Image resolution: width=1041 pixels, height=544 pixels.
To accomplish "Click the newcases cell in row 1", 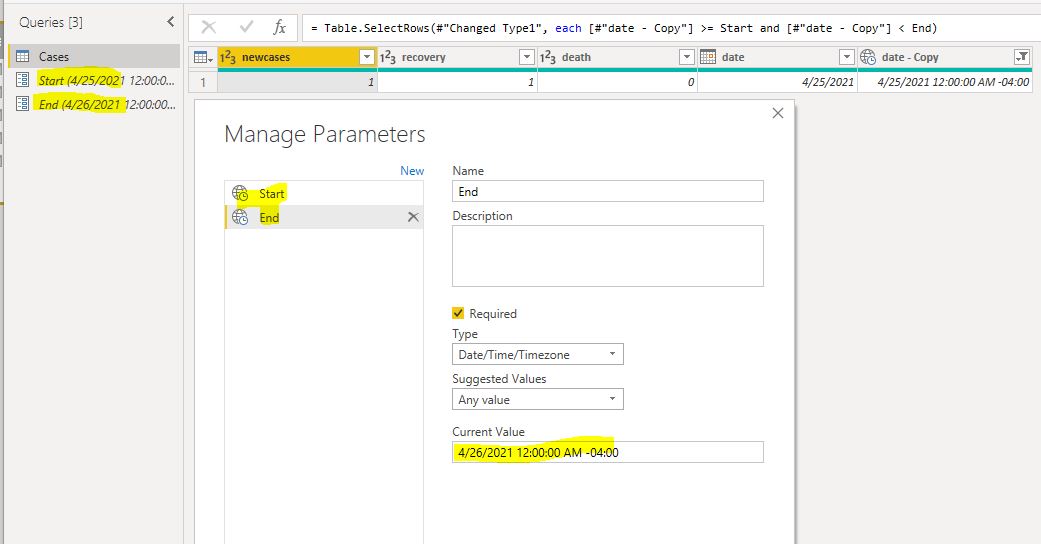I will 297,82.
